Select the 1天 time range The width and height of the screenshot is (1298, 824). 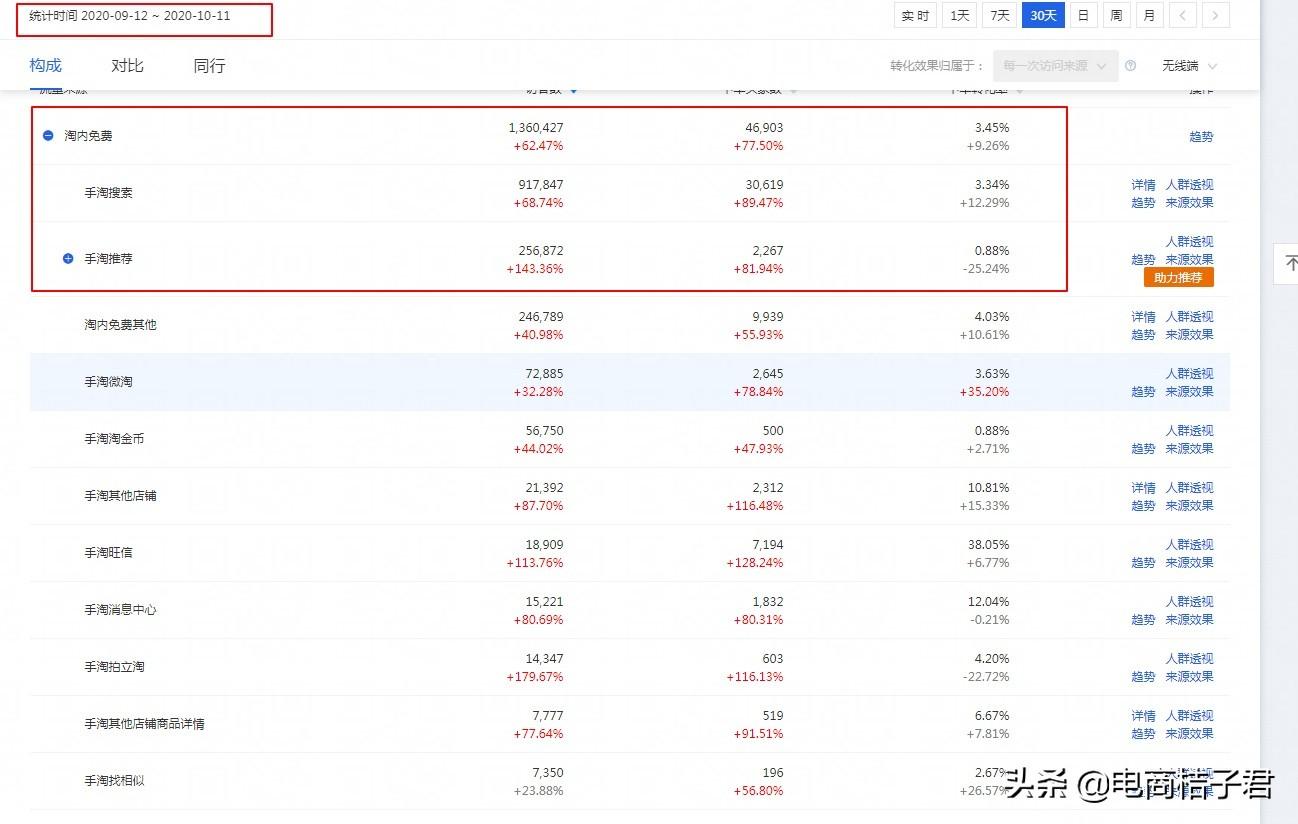point(959,16)
